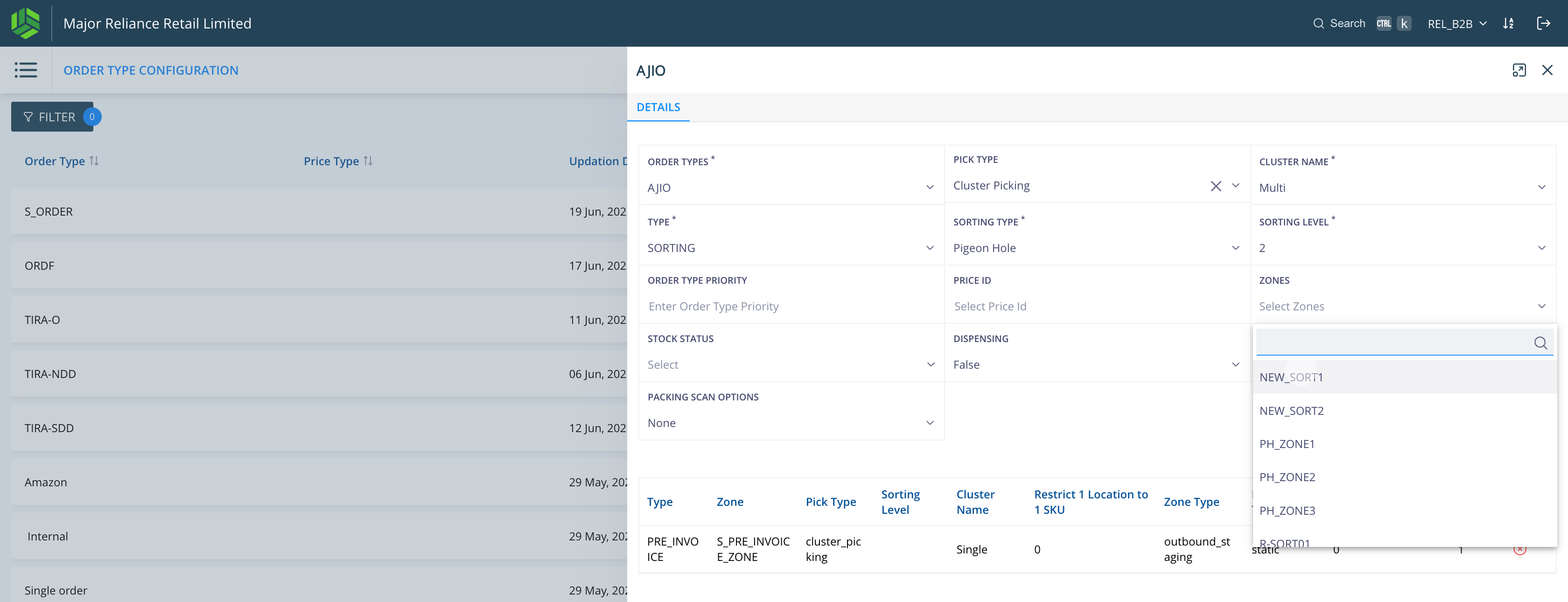Open the FILTER panel
Screen dimensions: 1568x602
[x=52, y=117]
